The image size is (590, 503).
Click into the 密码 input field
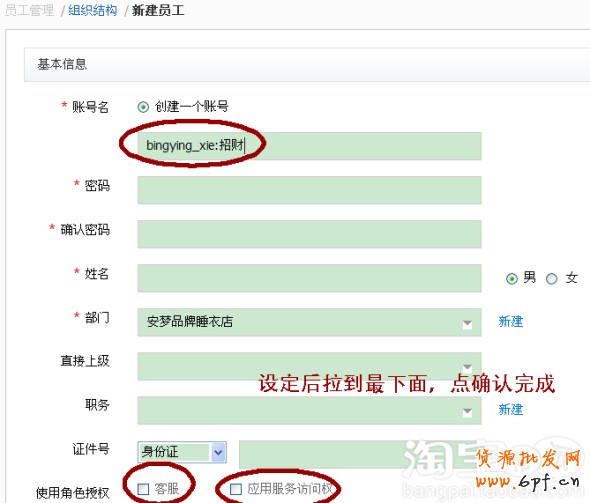(309, 190)
